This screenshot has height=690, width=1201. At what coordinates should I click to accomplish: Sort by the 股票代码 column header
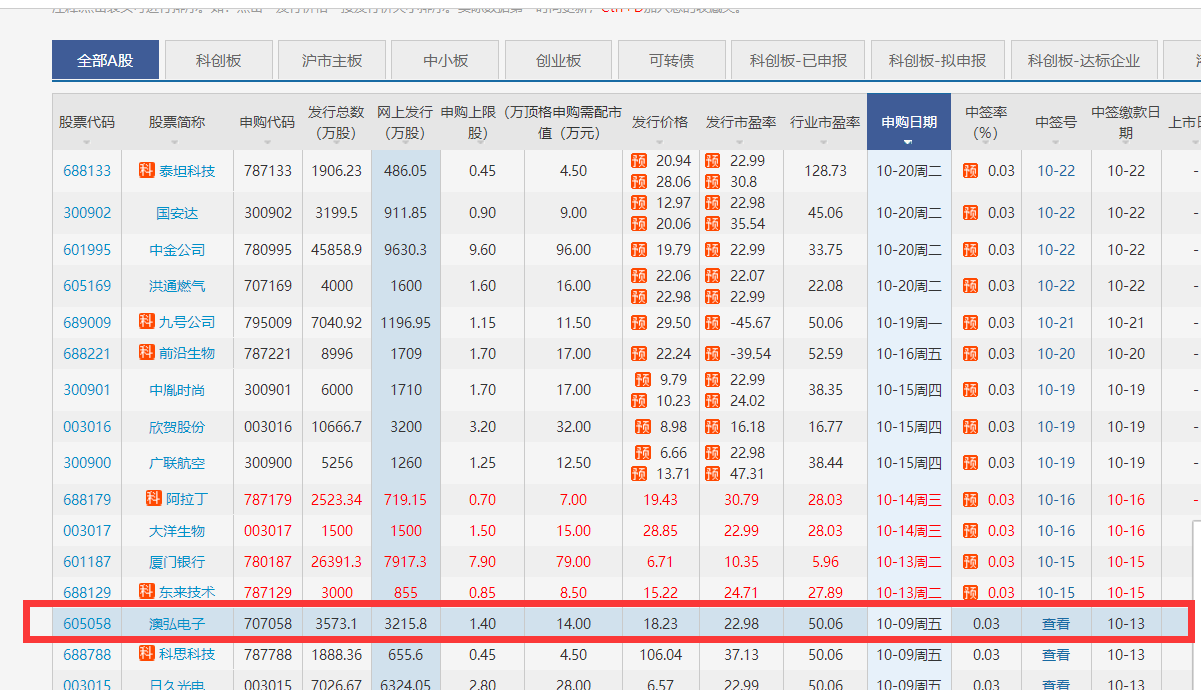pyautogui.click(x=87, y=122)
